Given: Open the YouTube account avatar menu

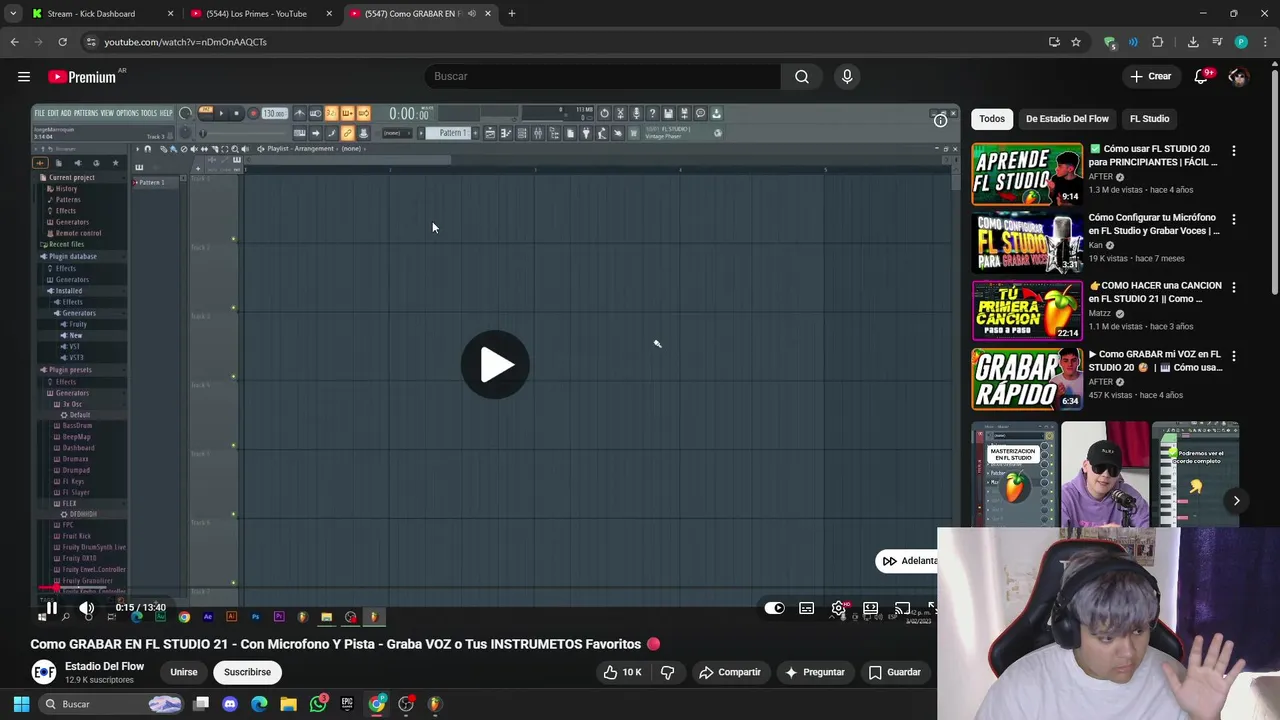Looking at the screenshot, I should (x=1238, y=77).
